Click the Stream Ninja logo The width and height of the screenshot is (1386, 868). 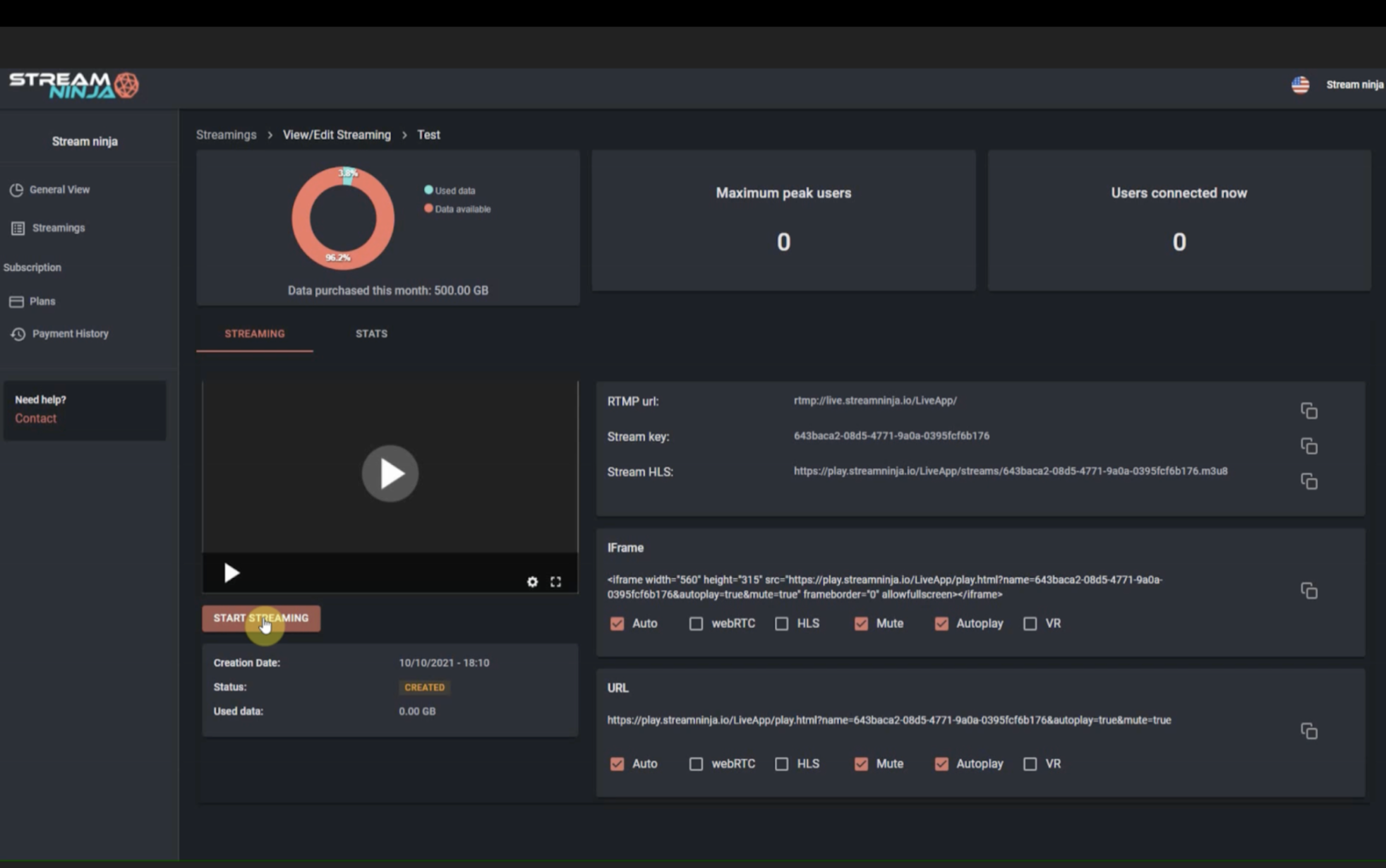coord(74,85)
